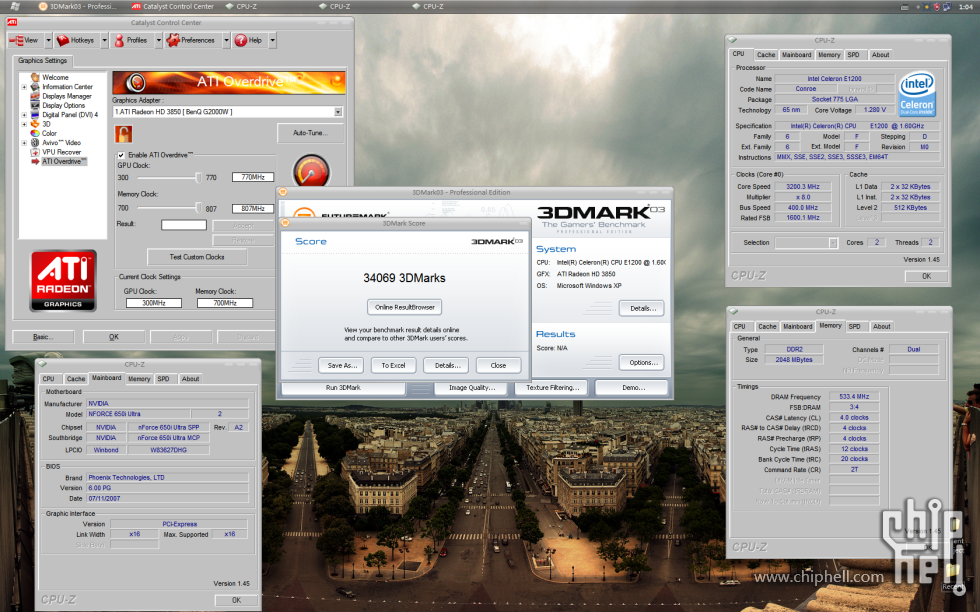Click Run 3DMark button
The image size is (980, 612).
coord(343,388)
